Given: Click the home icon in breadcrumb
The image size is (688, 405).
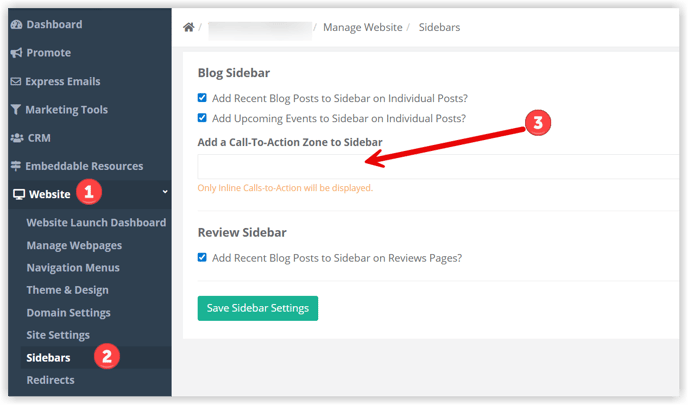Looking at the screenshot, I should (188, 27).
